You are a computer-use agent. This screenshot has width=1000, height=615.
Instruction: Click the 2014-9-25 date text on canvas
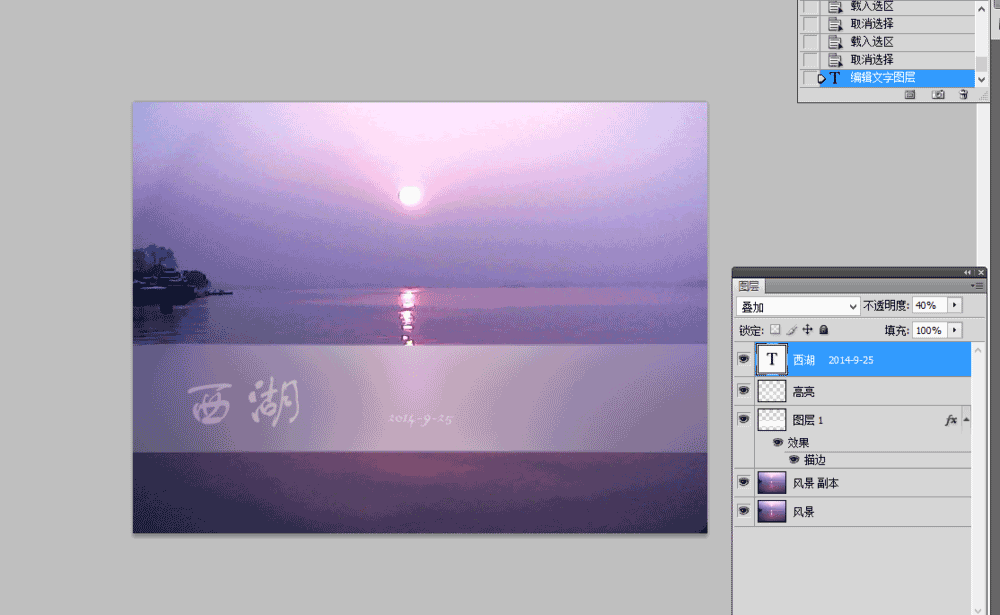coord(420,419)
